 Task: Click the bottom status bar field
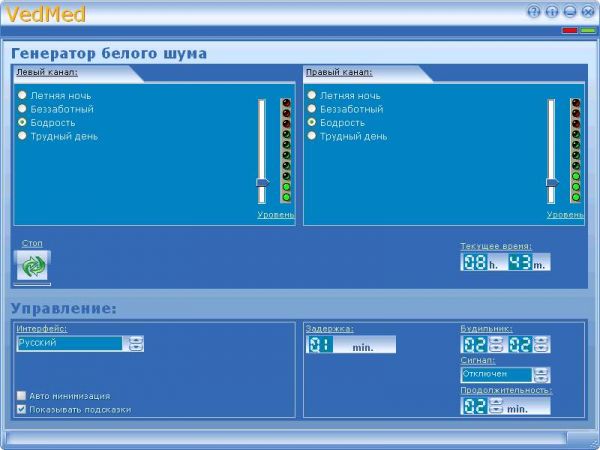coord(286,438)
